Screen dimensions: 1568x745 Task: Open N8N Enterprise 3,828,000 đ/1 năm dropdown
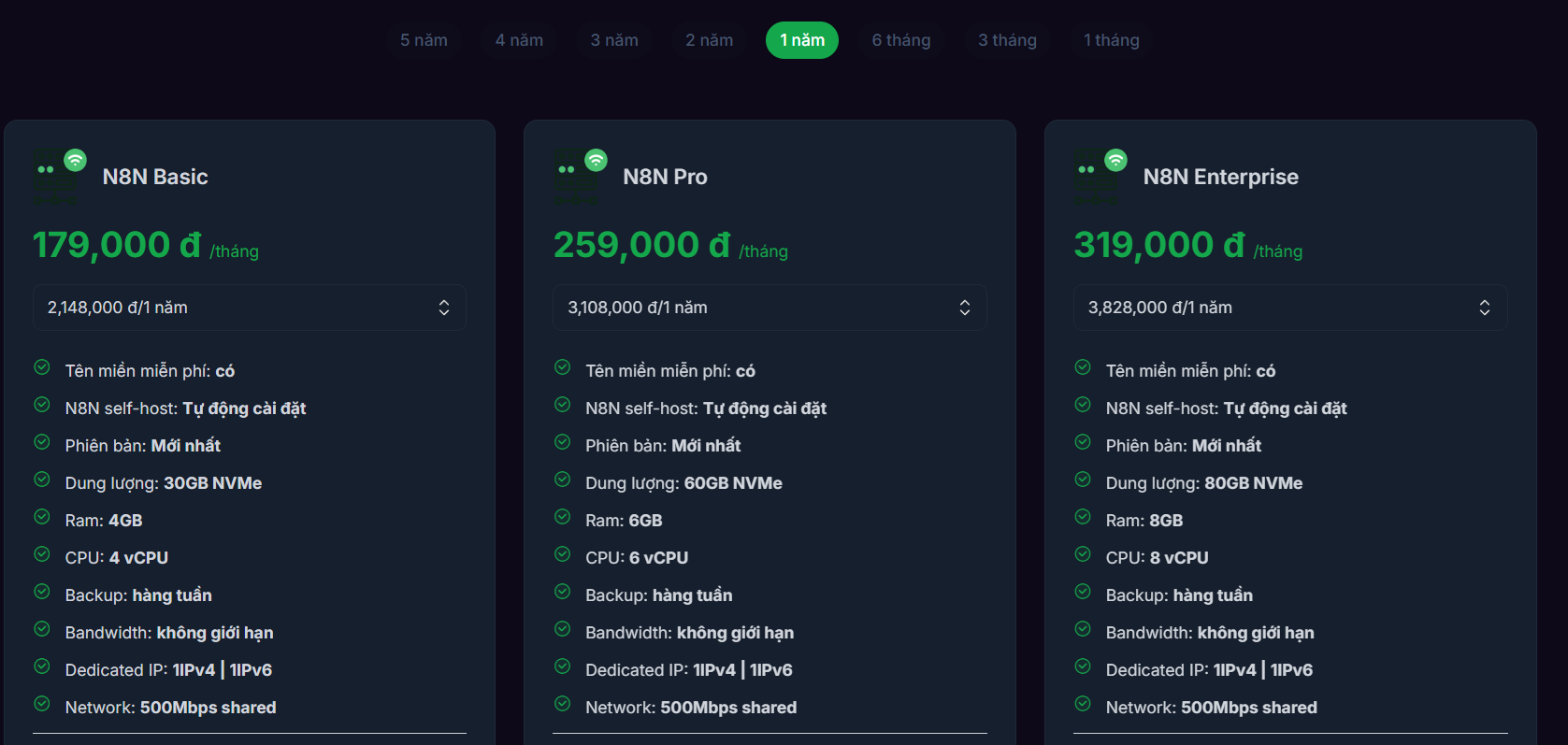coord(1290,308)
